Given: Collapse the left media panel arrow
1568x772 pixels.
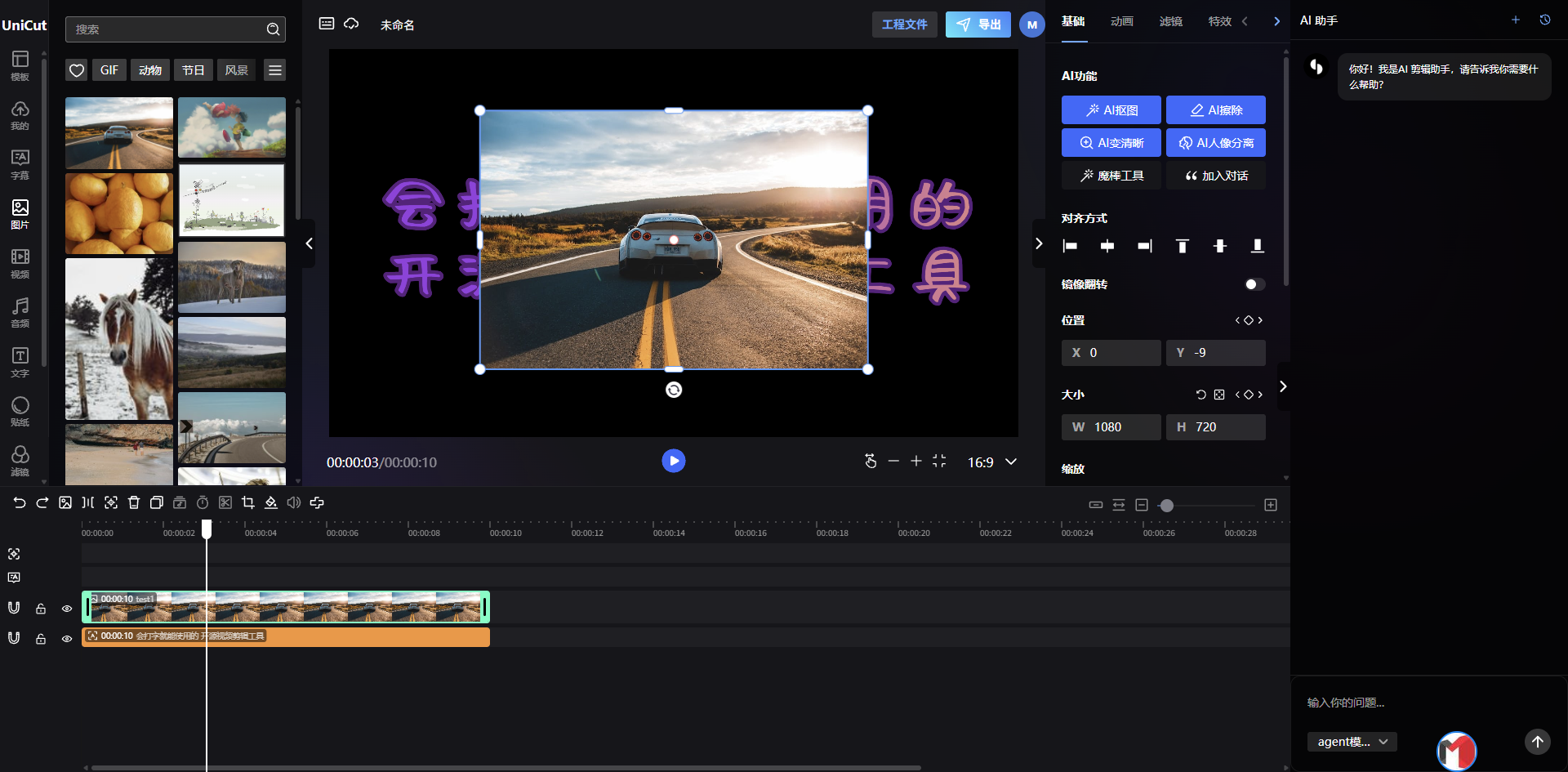Looking at the screenshot, I should click(x=309, y=243).
